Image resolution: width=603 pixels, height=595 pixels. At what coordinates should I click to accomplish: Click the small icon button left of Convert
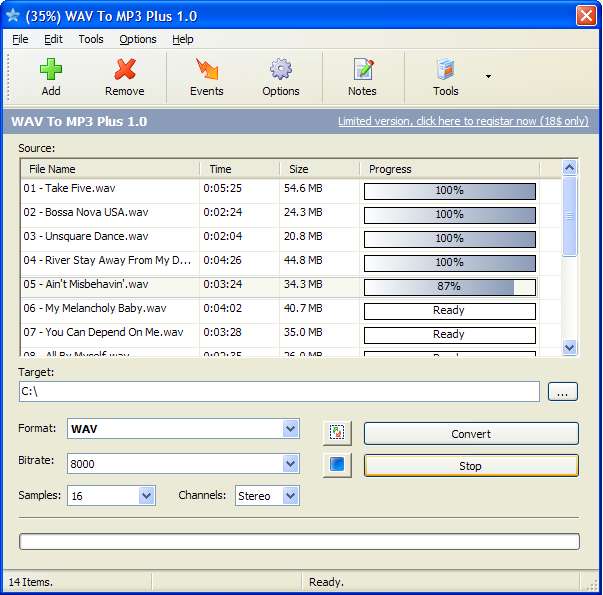pos(337,432)
